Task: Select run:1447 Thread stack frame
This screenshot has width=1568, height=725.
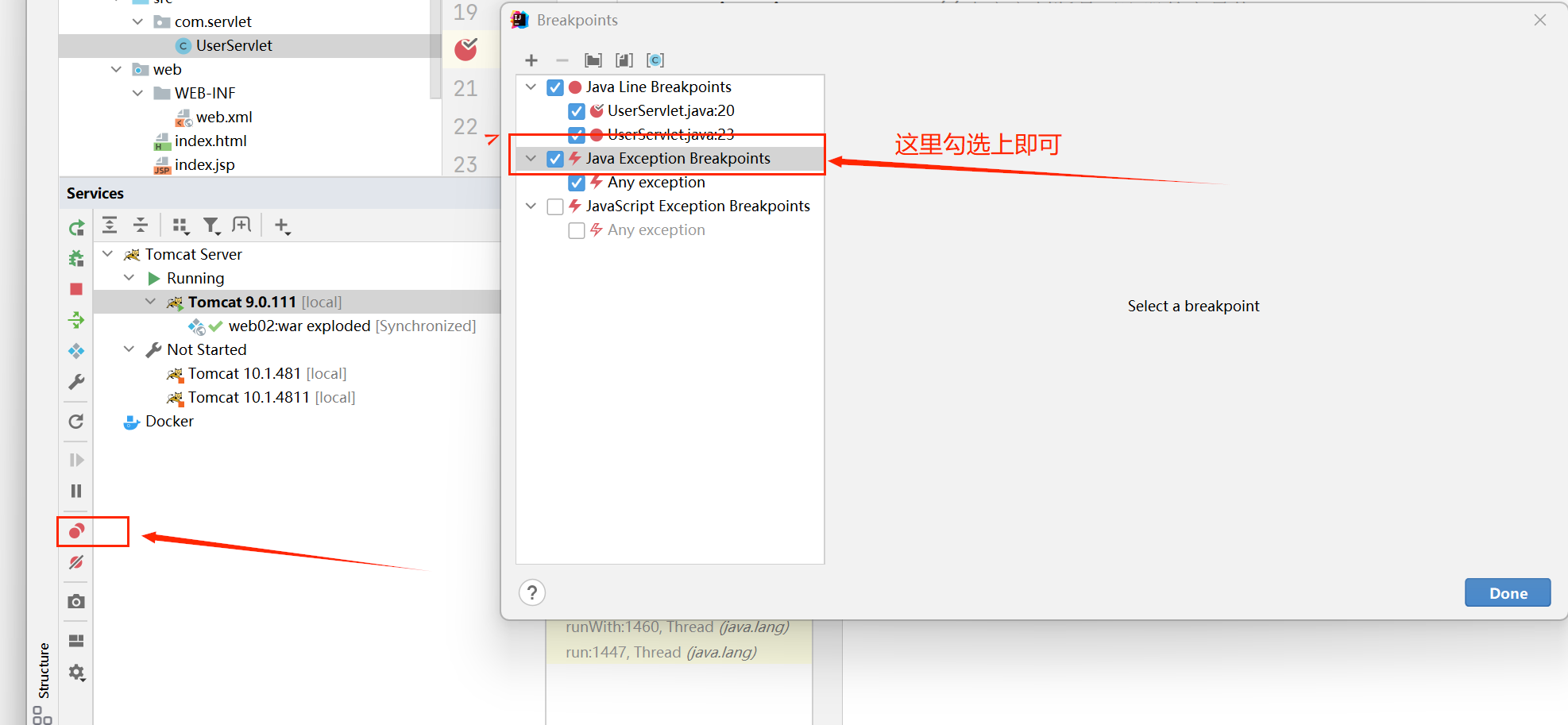Action: coord(661,652)
